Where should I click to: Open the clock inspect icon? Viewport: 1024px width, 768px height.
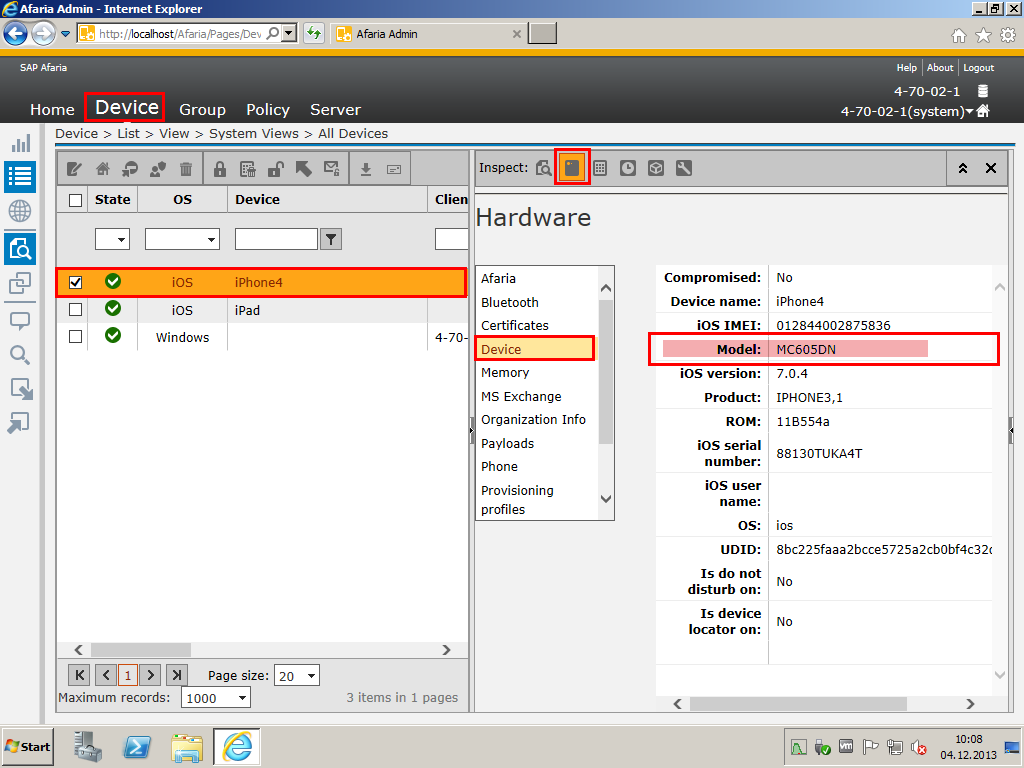[628, 168]
